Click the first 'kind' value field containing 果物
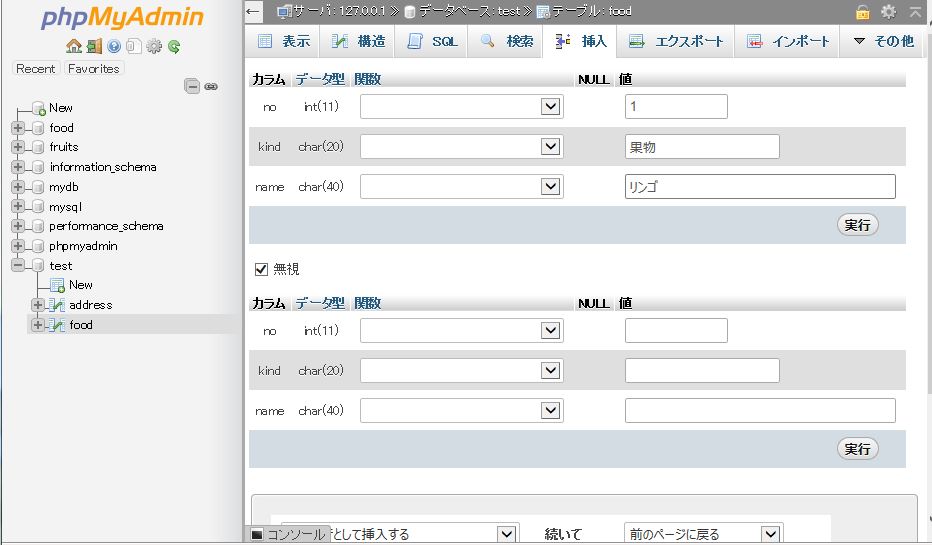 point(701,147)
